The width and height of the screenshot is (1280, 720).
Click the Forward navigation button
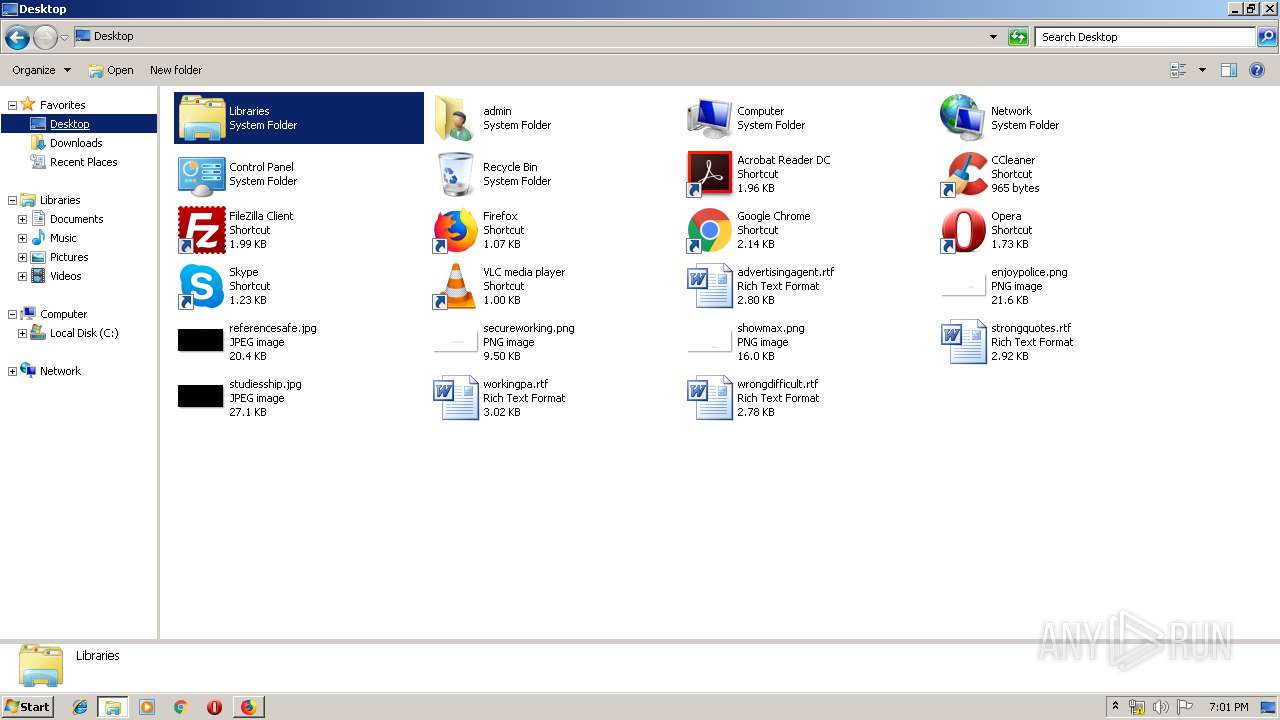45,38
